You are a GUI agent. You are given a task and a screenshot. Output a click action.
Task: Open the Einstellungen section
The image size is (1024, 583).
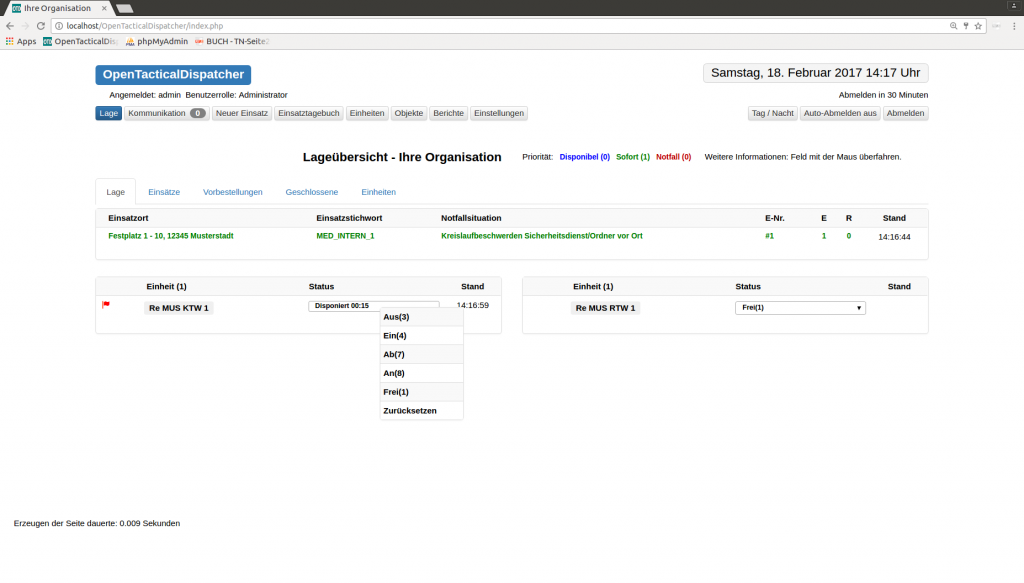click(499, 113)
